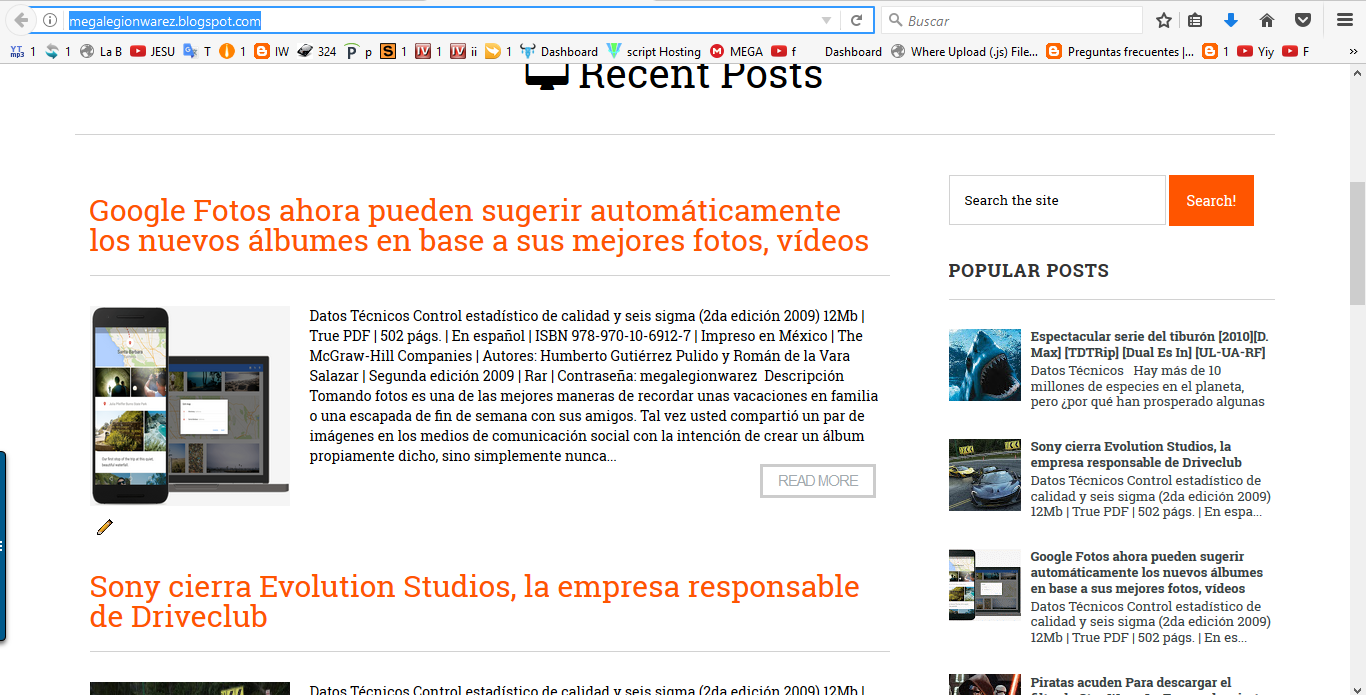
Task: Open Espectacular serie del tiburón popular post
Action: (1149, 345)
